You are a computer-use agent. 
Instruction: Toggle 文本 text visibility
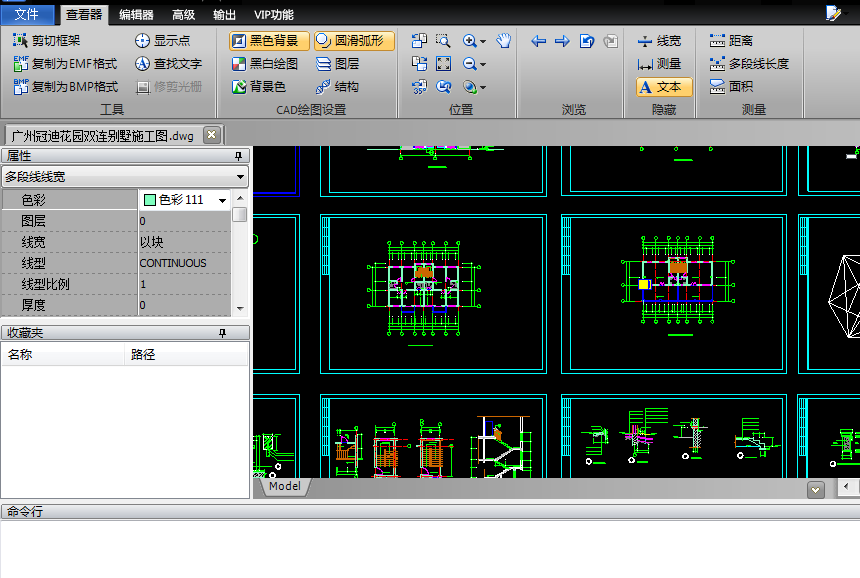tap(664, 87)
